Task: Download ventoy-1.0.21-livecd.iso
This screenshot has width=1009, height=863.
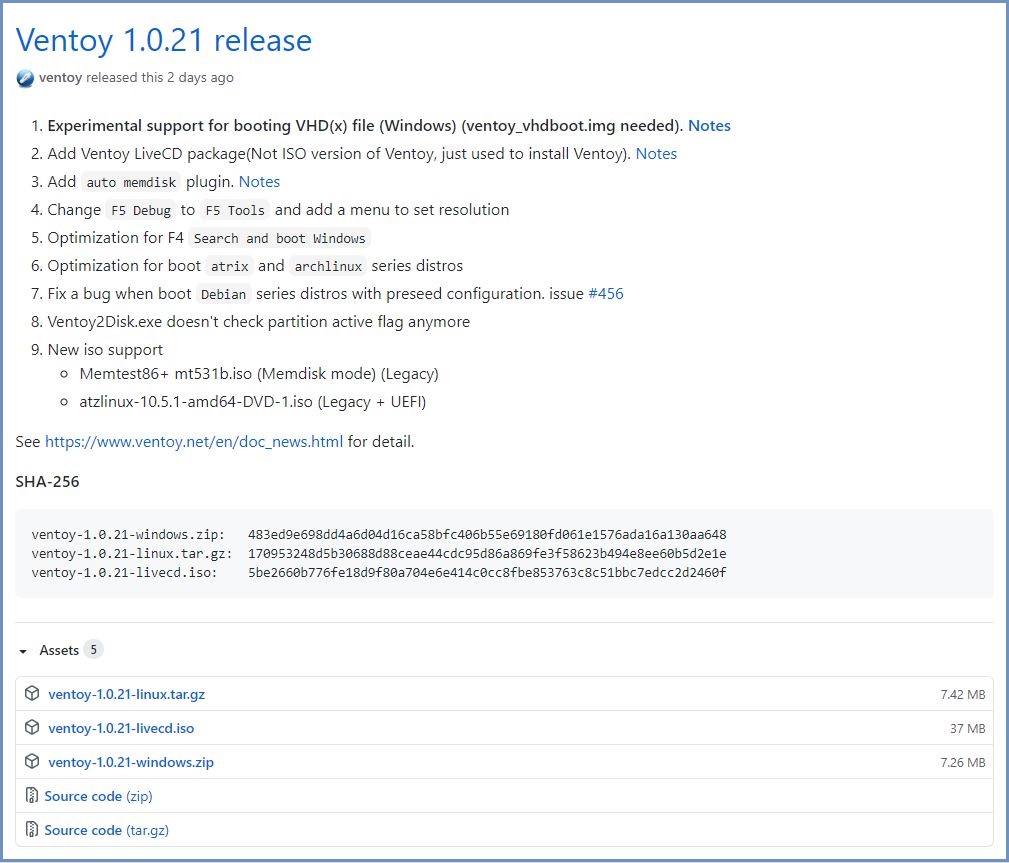Action: 121,728
